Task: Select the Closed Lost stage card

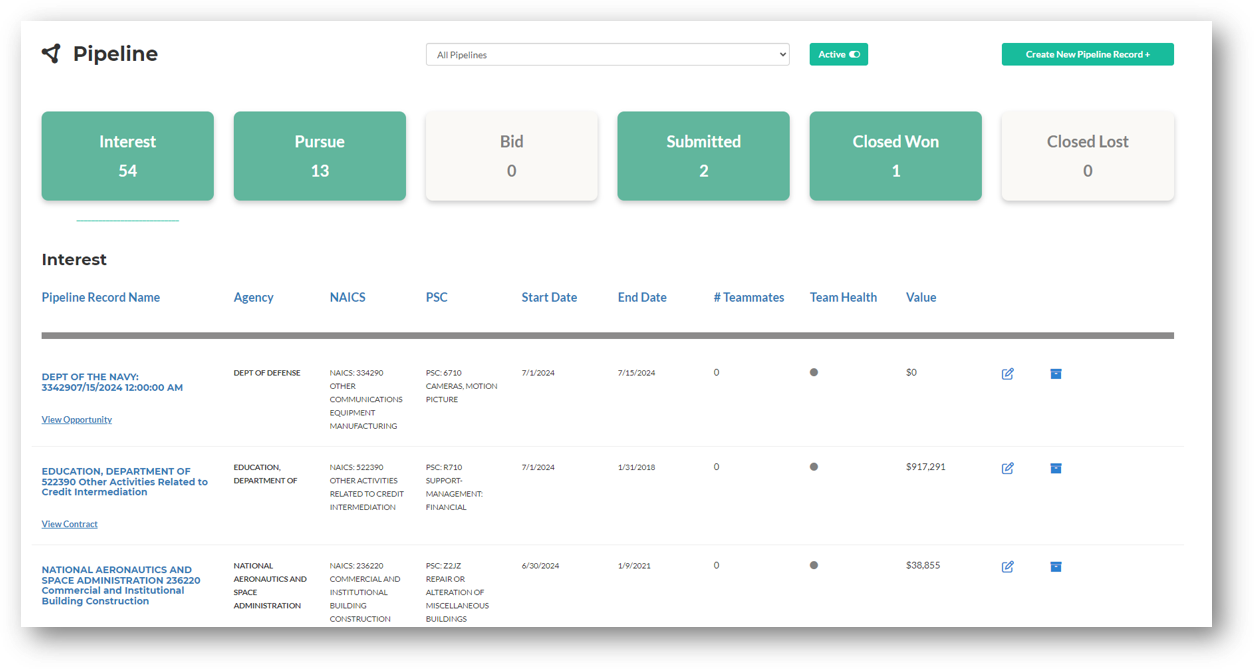Action: tap(1087, 156)
